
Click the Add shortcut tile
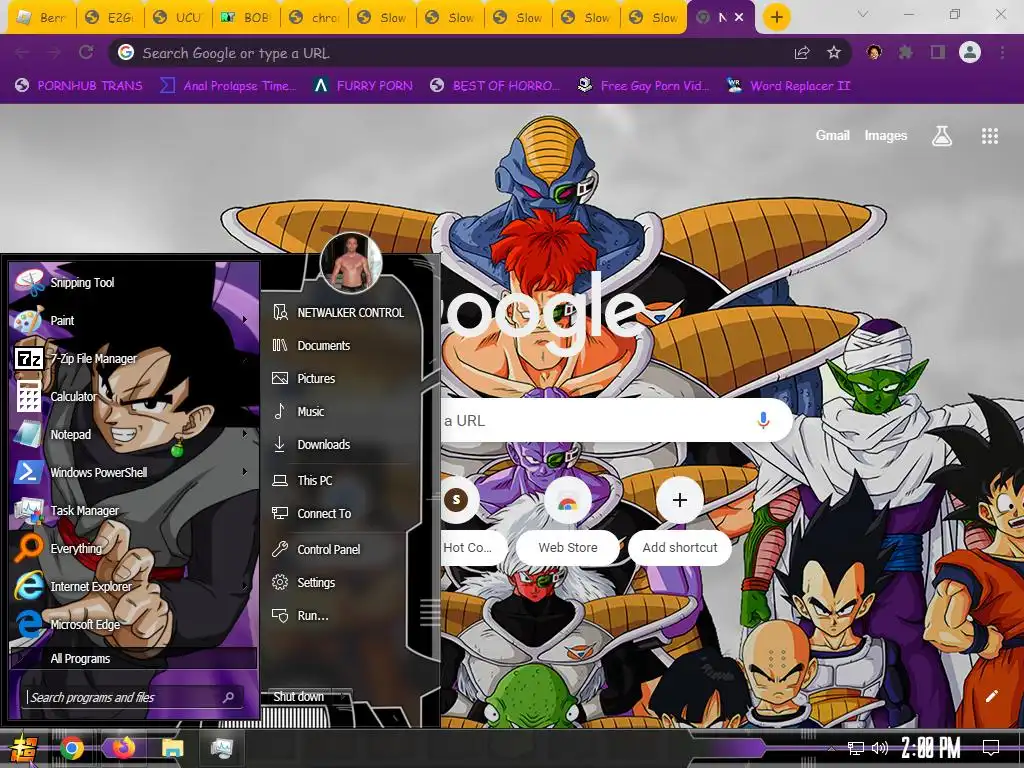680,522
